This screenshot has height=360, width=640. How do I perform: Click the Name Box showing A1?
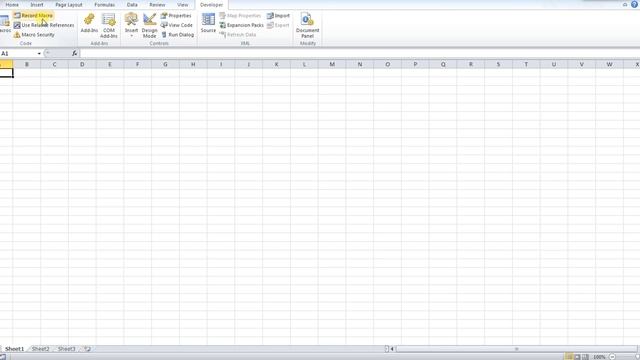(18, 53)
